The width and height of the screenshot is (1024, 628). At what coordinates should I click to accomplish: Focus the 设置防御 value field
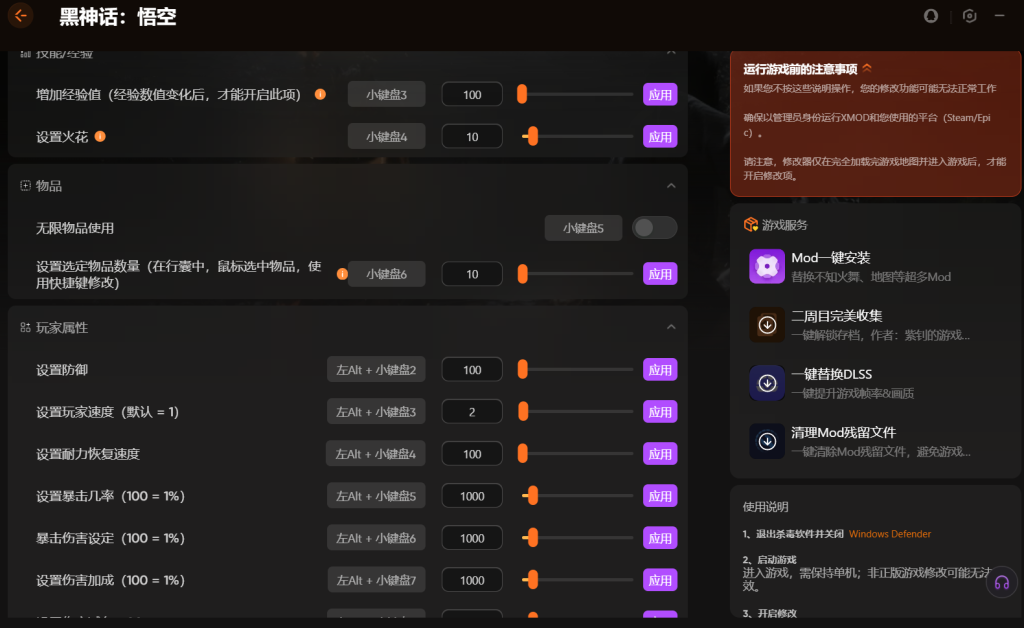pos(472,370)
